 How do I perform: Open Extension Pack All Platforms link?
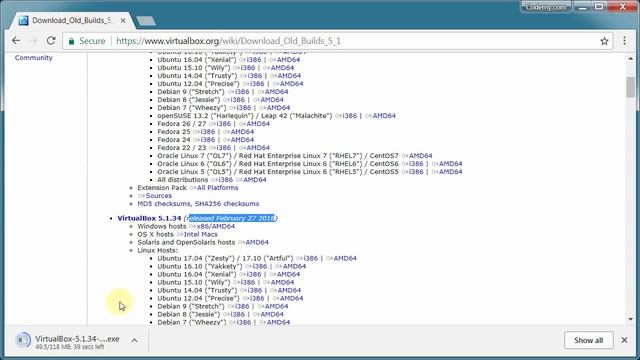pos(217,188)
